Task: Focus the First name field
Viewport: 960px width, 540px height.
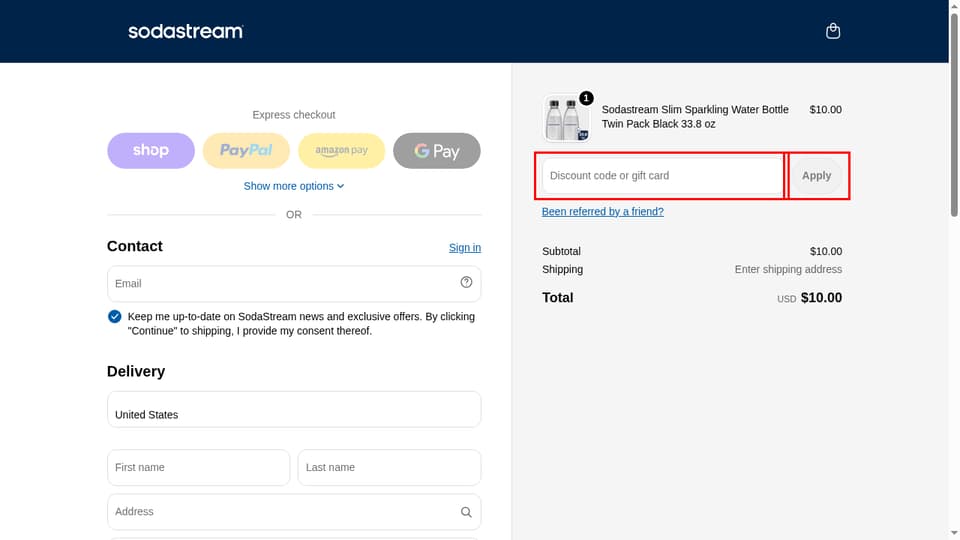Action: click(x=198, y=467)
